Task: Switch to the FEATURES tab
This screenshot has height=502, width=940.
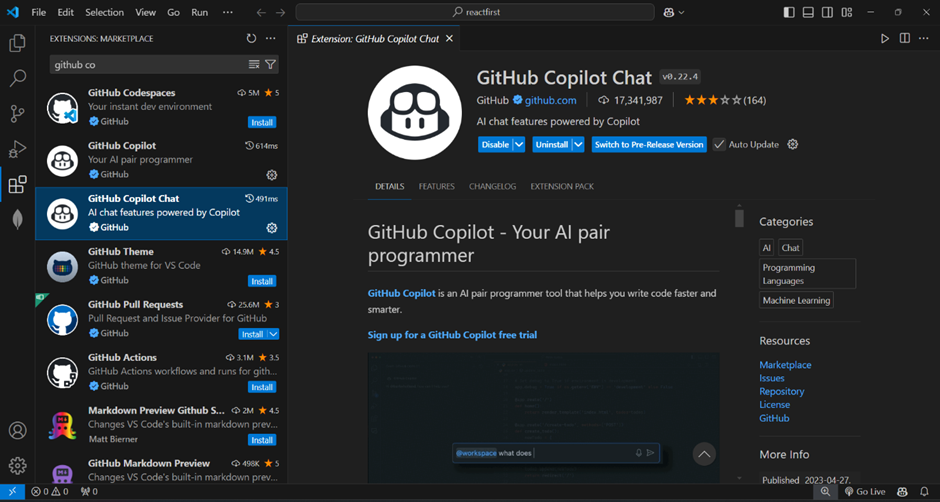Action: (x=436, y=187)
